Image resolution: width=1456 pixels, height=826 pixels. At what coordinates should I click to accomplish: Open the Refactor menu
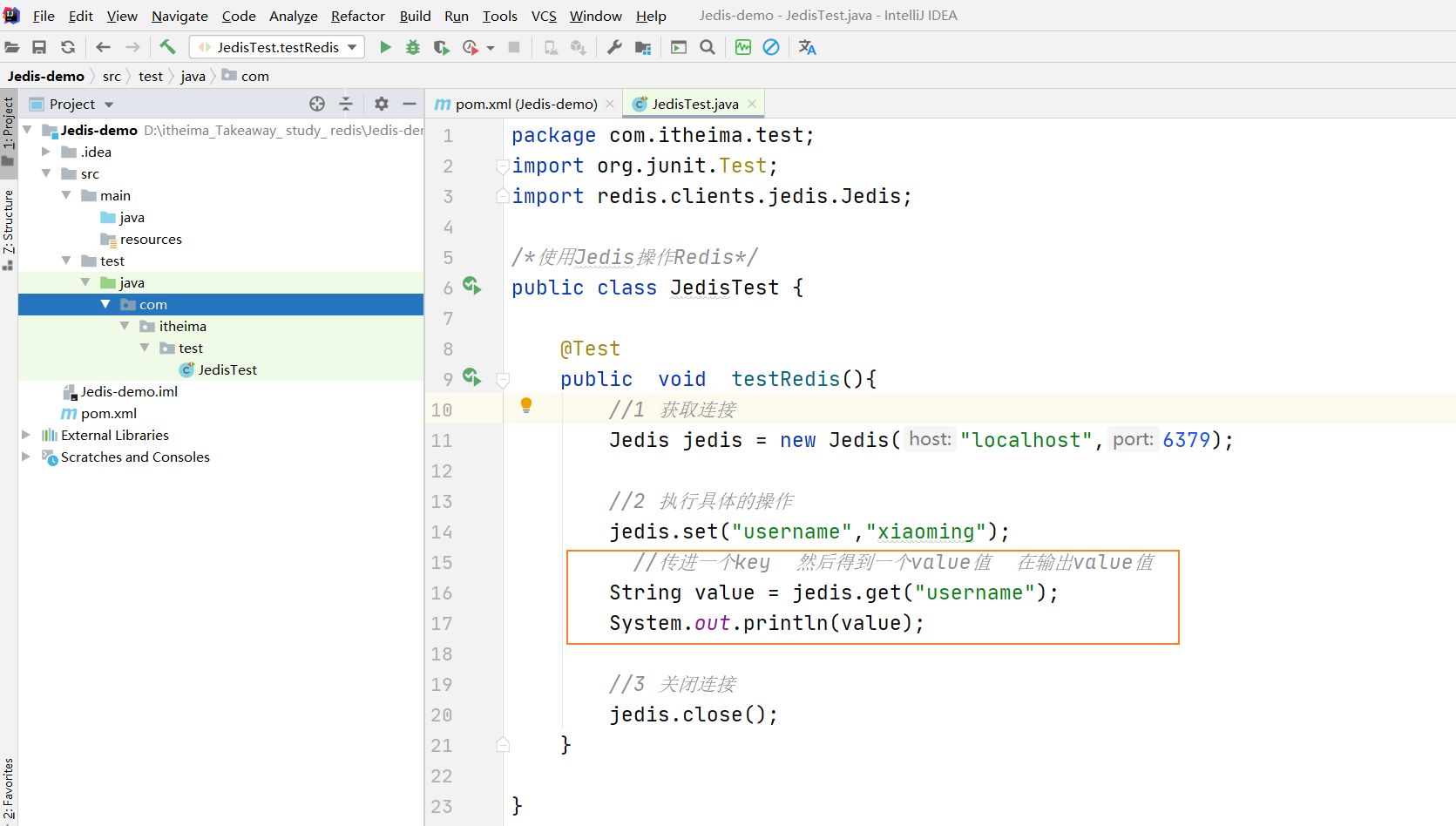(357, 16)
